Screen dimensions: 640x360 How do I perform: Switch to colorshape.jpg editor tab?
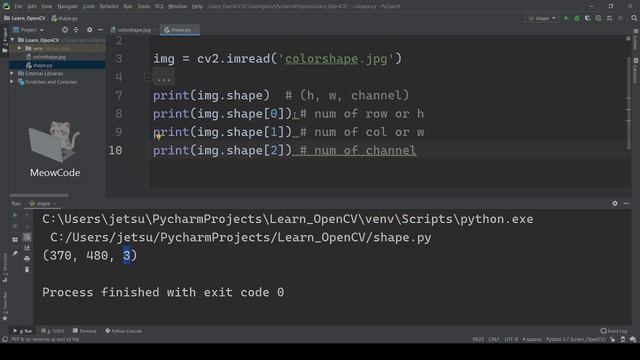click(133, 30)
